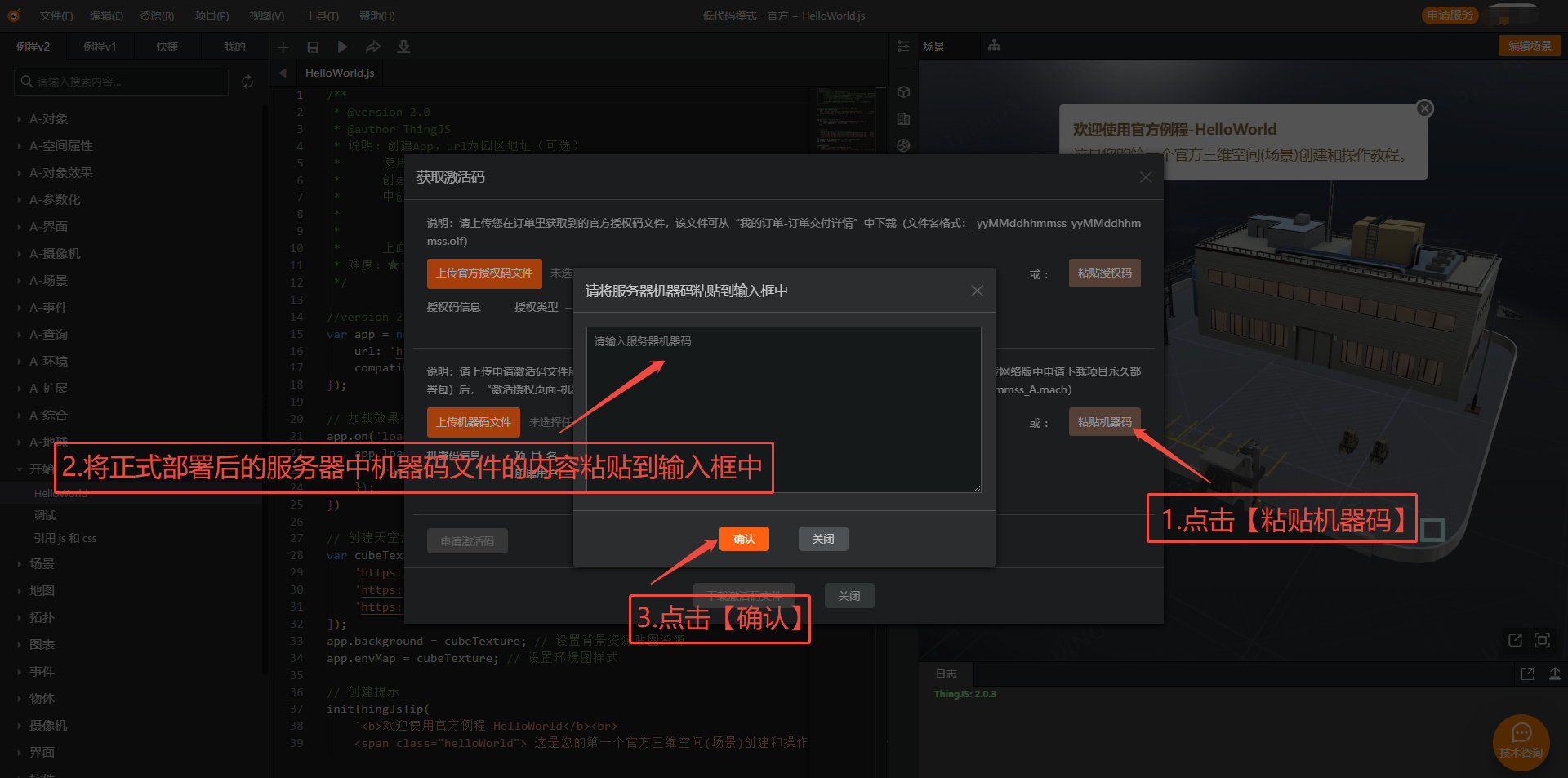This screenshot has width=1568, height=778.
Task: Close the 获取激活码 dialog with X
Action: point(1146,177)
